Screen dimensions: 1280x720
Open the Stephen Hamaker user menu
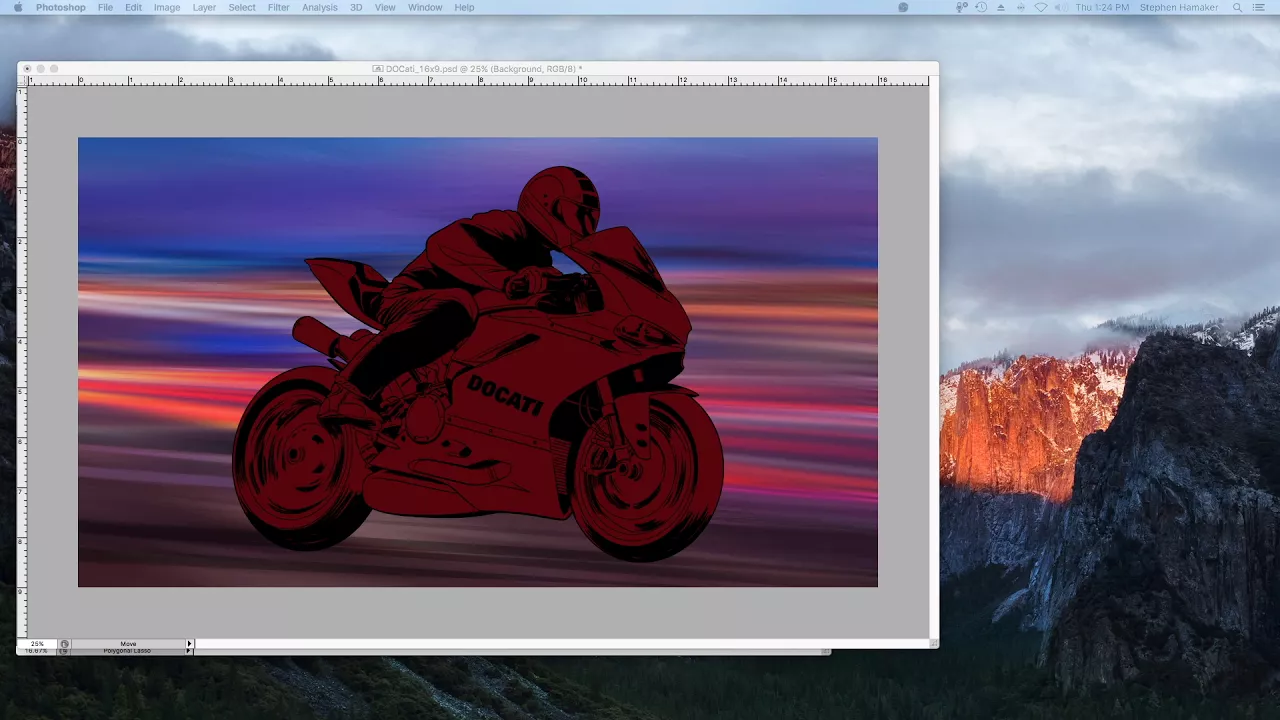(x=1179, y=7)
